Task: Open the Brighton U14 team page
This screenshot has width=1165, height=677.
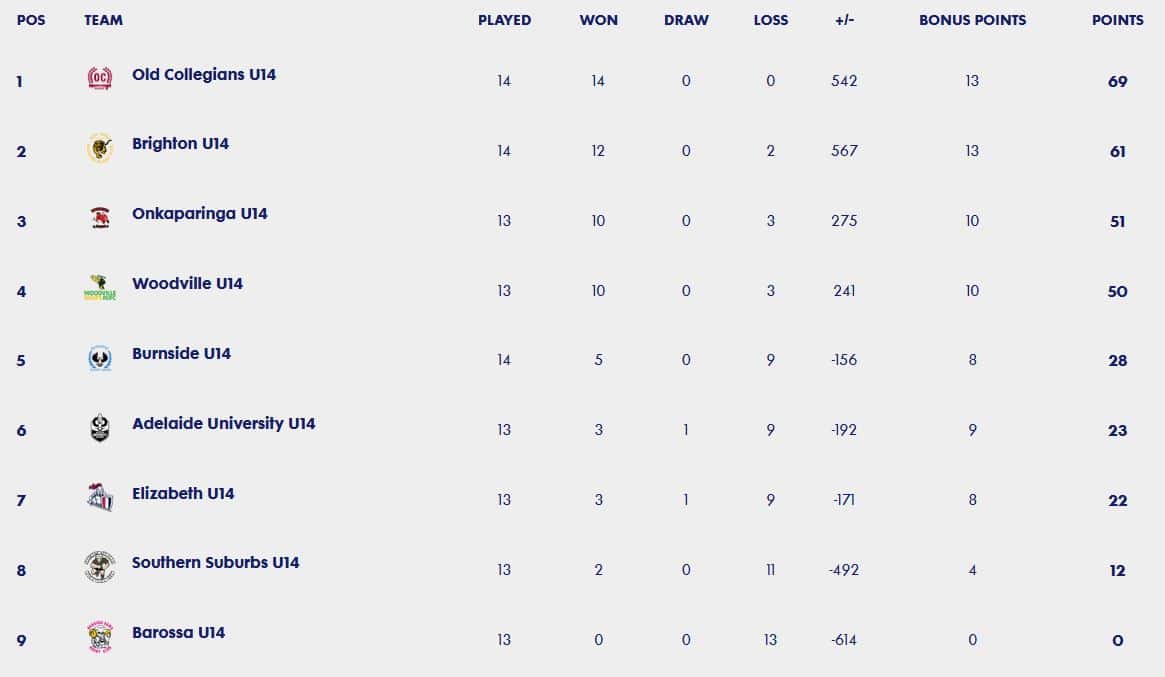Action: coord(181,143)
